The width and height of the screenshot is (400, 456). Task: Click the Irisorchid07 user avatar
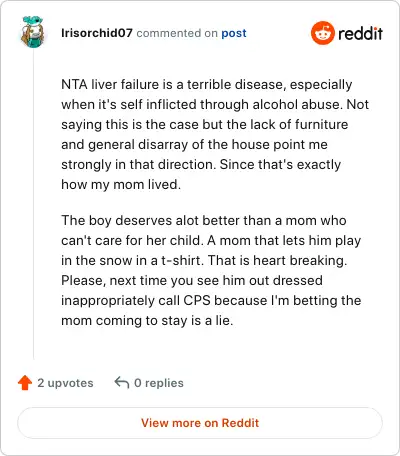[x=33, y=32]
